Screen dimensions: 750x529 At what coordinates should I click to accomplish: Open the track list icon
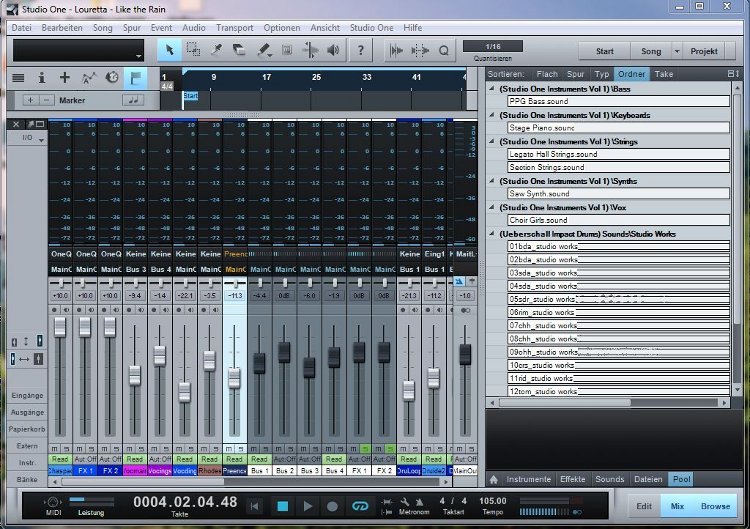pos(18,77)
